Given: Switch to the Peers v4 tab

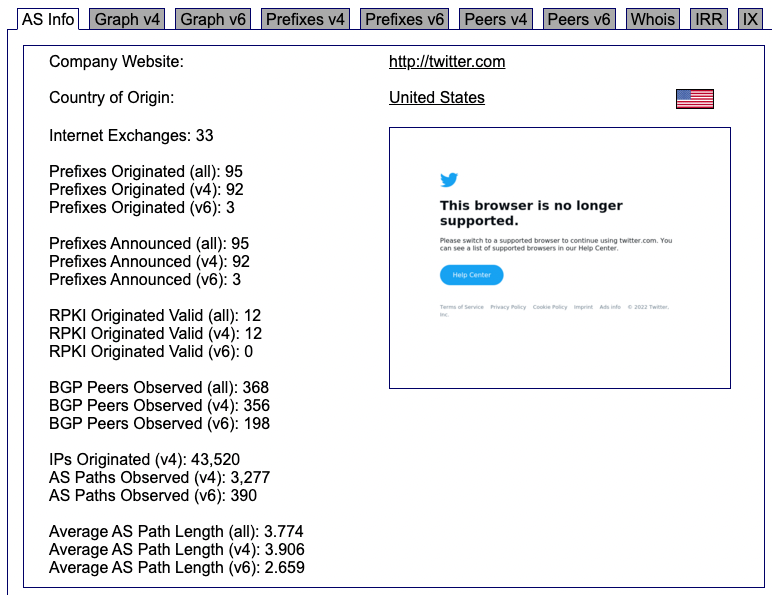Looking at the screenshot, I should coord(496,19).
